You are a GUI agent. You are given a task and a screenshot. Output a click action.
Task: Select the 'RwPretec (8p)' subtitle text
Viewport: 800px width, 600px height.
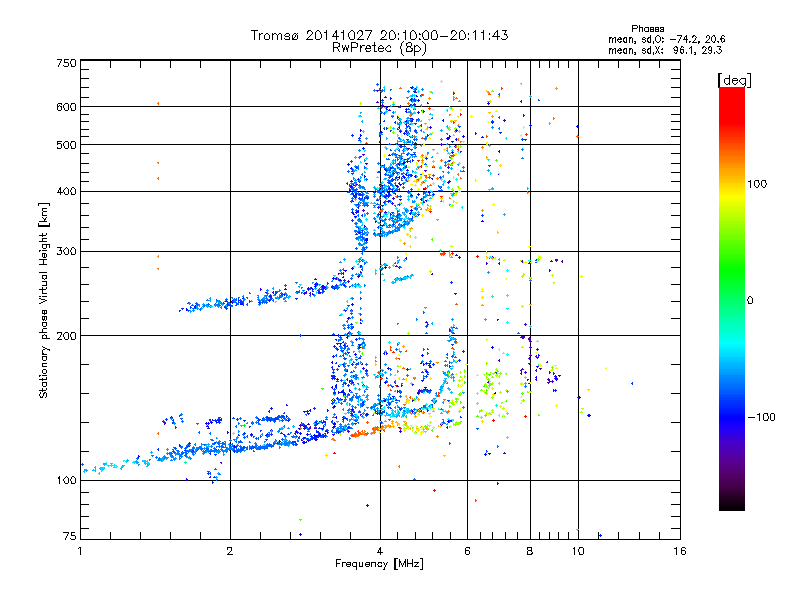379,48
